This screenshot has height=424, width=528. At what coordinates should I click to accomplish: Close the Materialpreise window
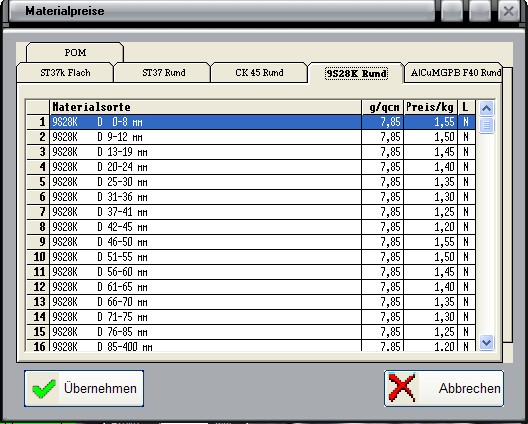[x=508, y=11]
